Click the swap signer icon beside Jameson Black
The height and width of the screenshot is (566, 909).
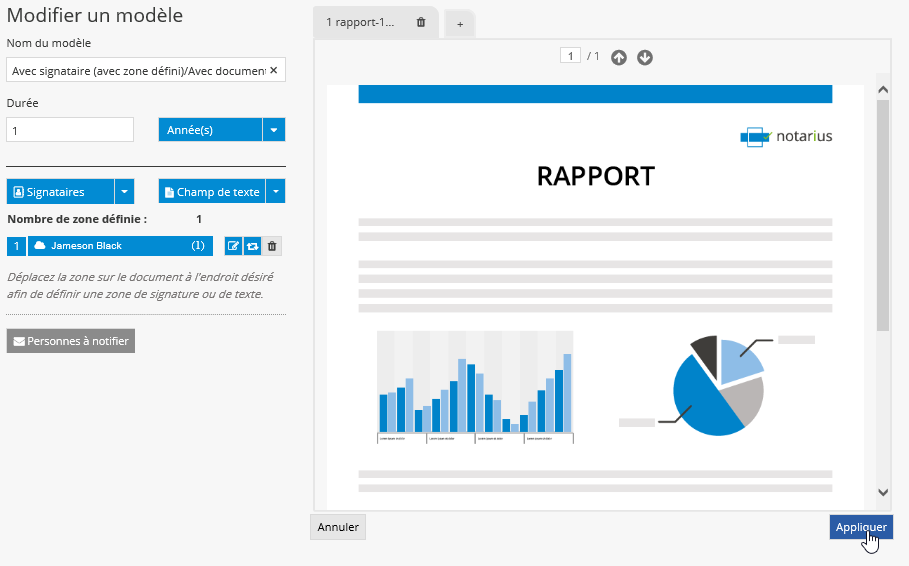click(252, 246)
